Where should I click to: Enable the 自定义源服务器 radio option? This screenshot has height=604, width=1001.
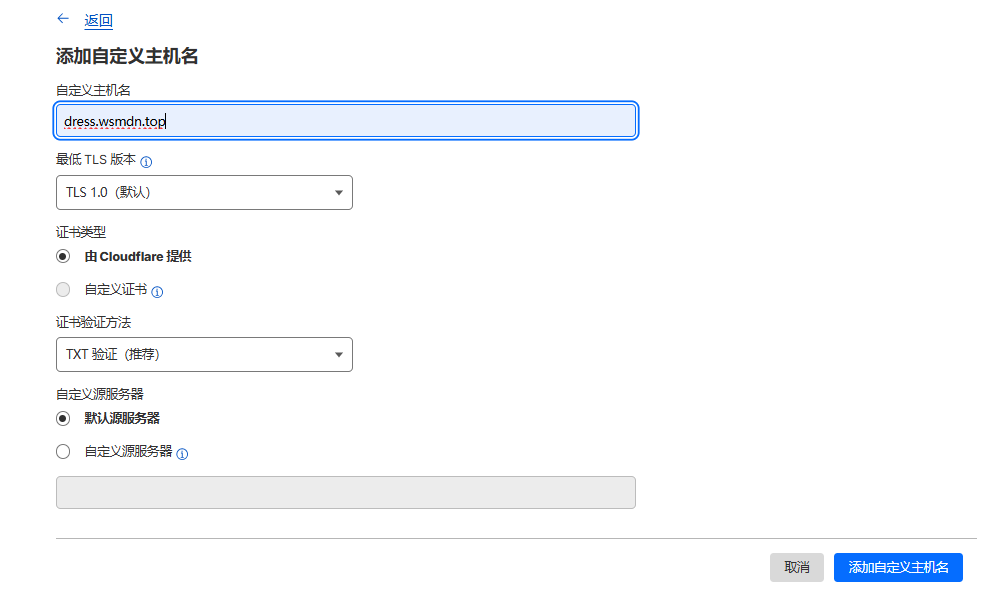click(x=64, y=452)
